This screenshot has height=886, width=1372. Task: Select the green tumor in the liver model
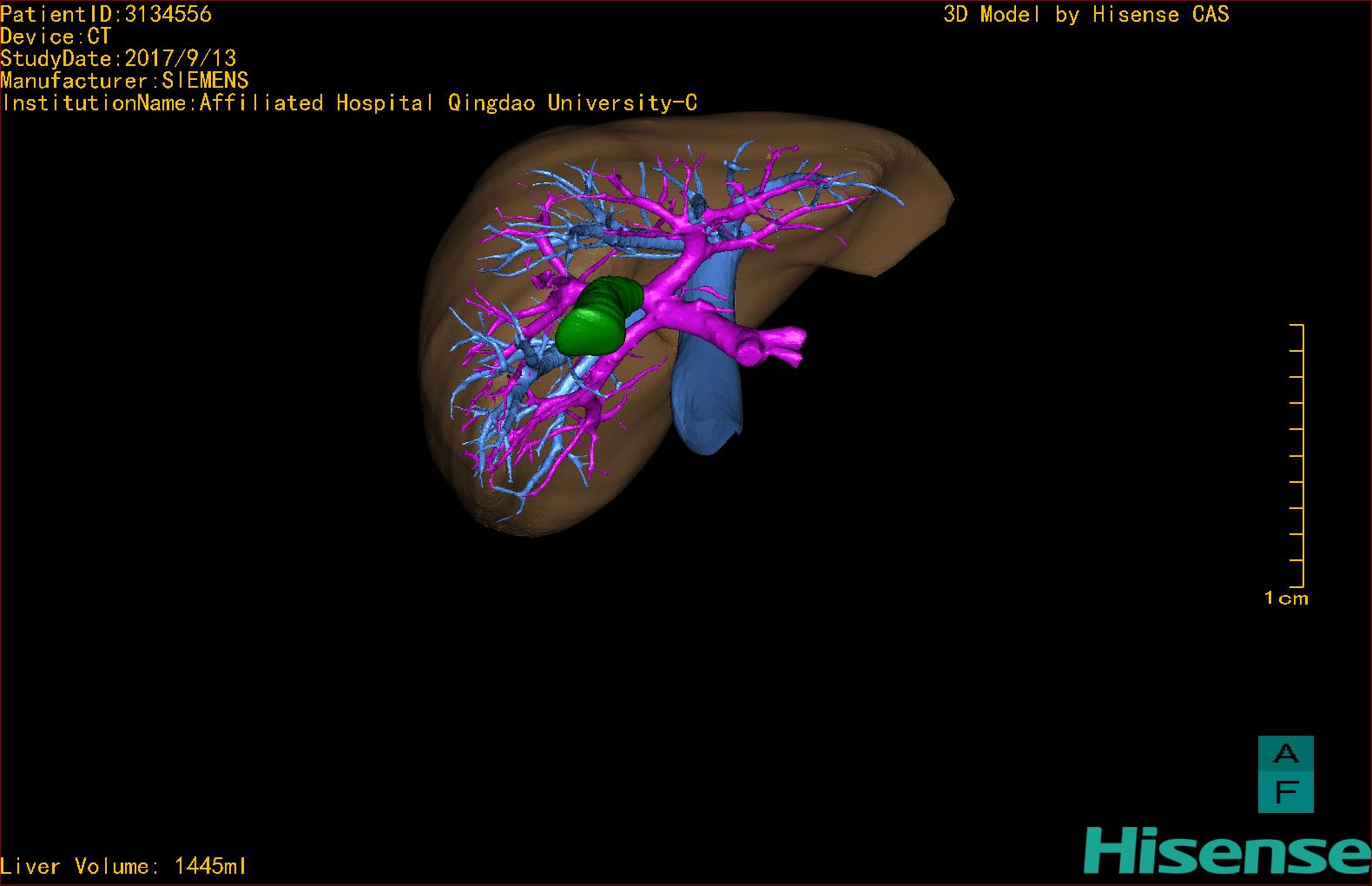[597, 317]
